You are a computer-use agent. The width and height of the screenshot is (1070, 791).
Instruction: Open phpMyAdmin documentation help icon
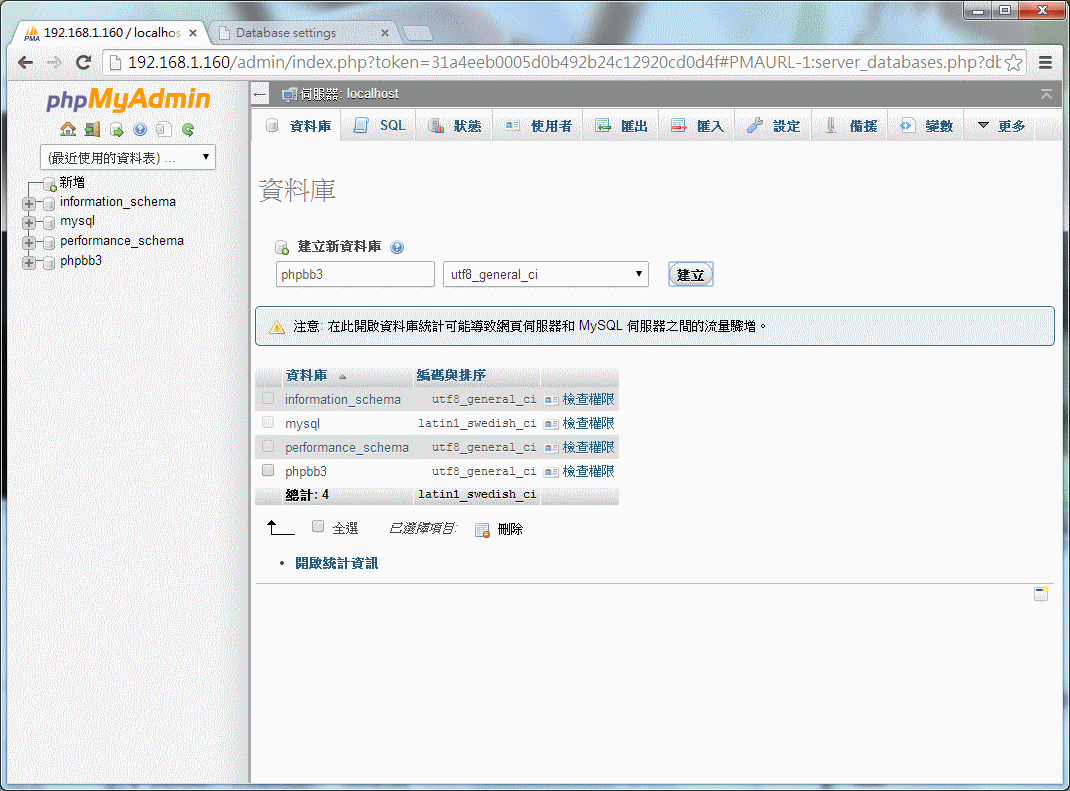point(140,129)
